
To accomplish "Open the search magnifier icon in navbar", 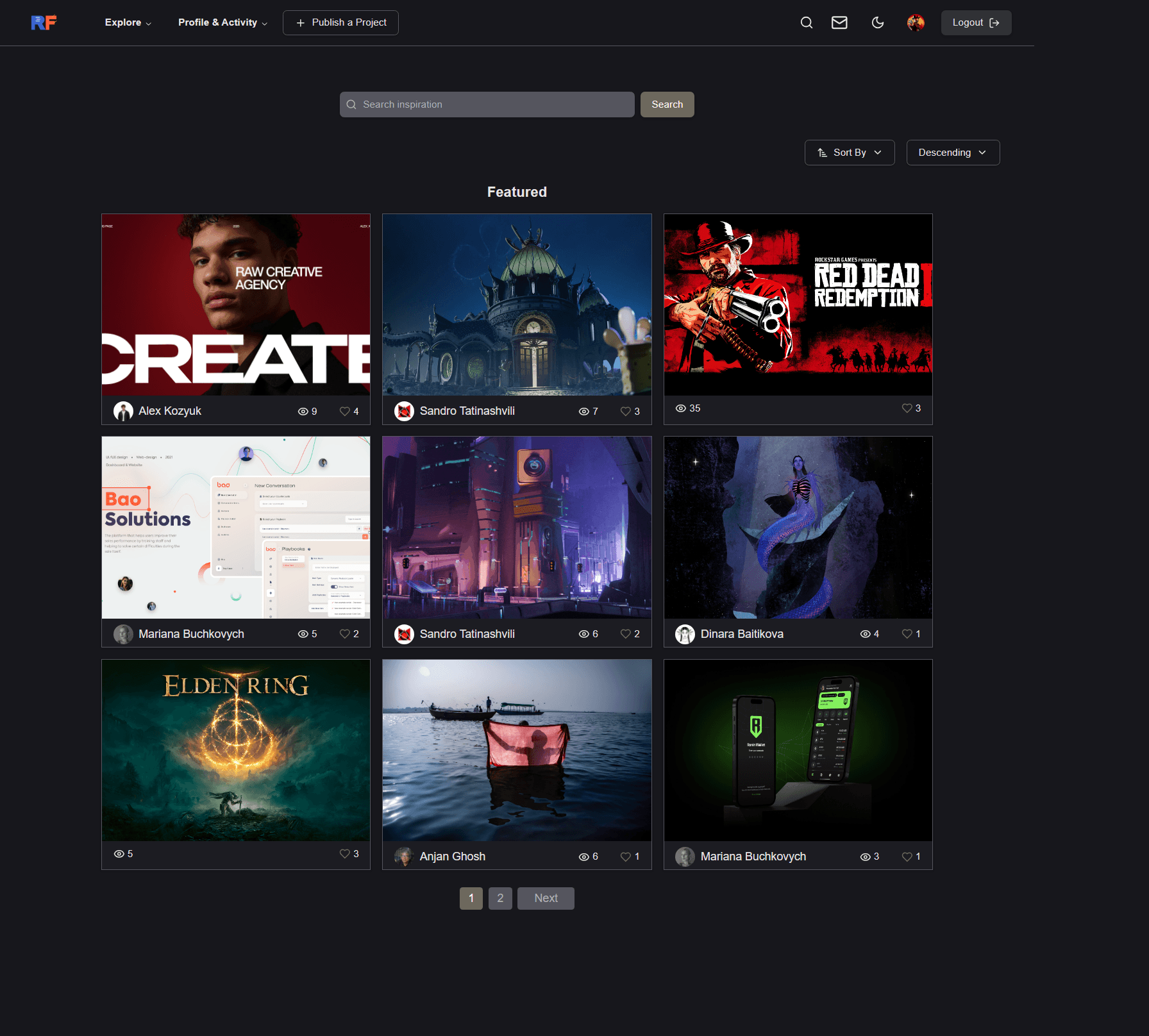I will 807,22.
